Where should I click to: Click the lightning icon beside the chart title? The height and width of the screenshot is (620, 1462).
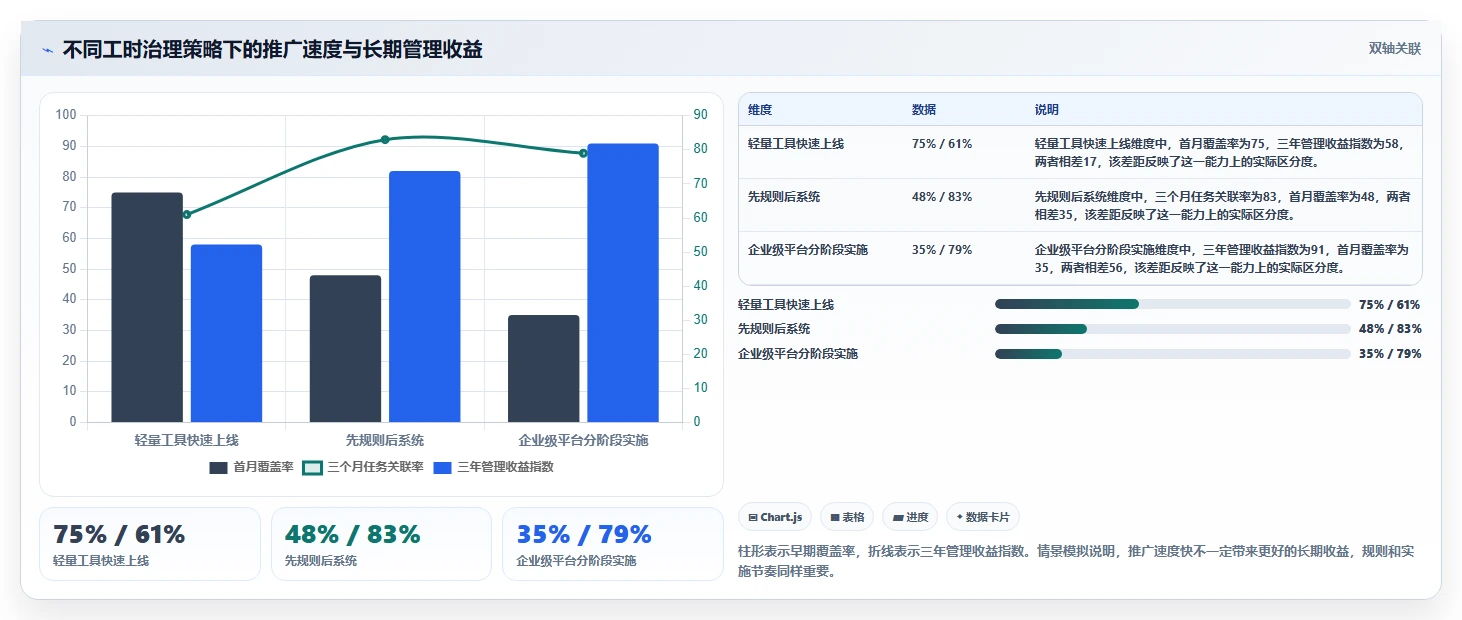[47, 50]
